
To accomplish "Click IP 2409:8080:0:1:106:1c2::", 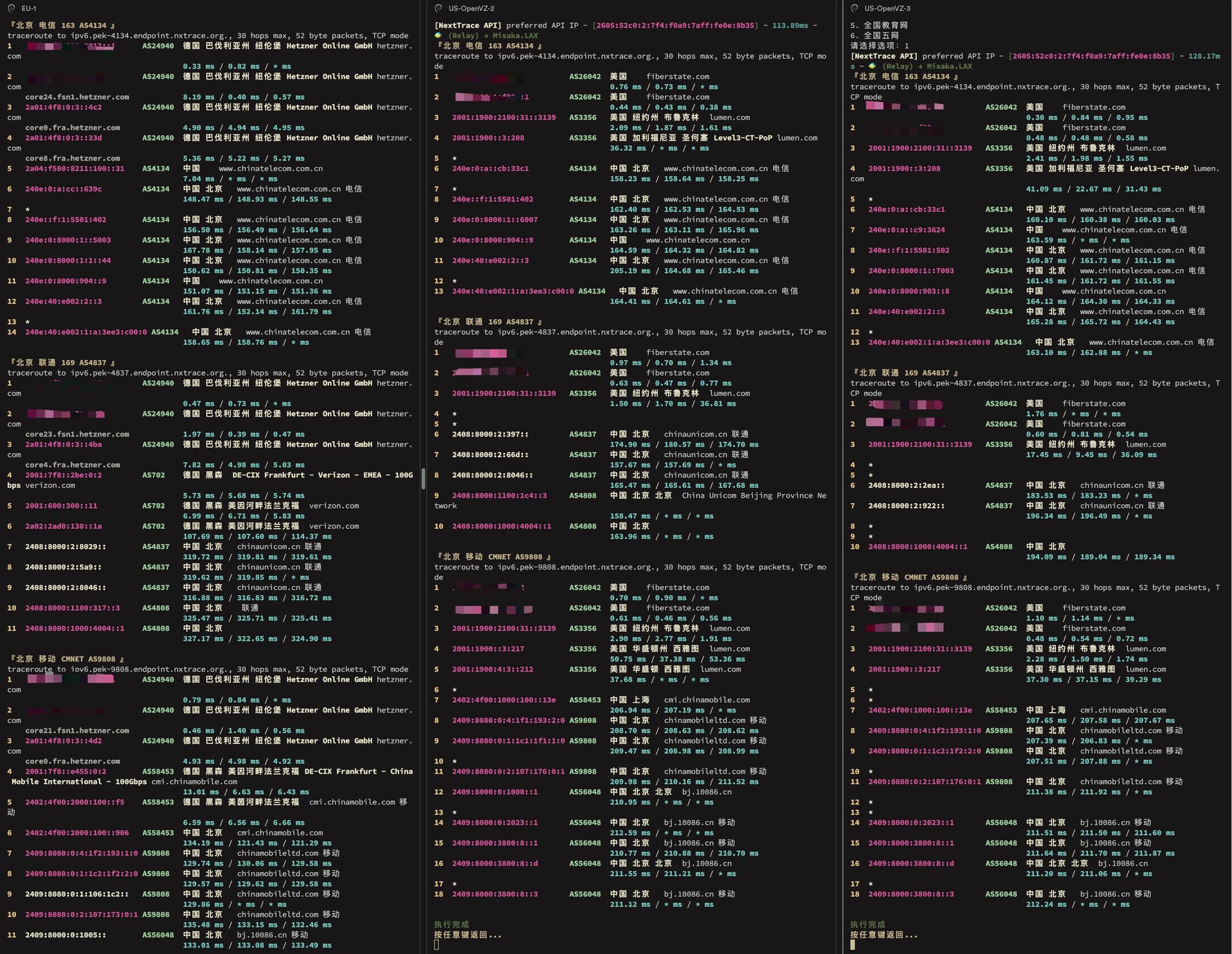I will (77, 894).
